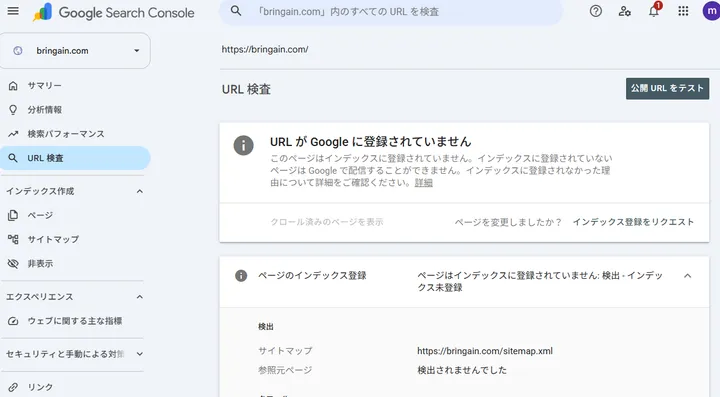Image resolution: width=720 pixels, height=397 pixels.
Task: Click the 参照元ページ label
Action: [285, 370]
